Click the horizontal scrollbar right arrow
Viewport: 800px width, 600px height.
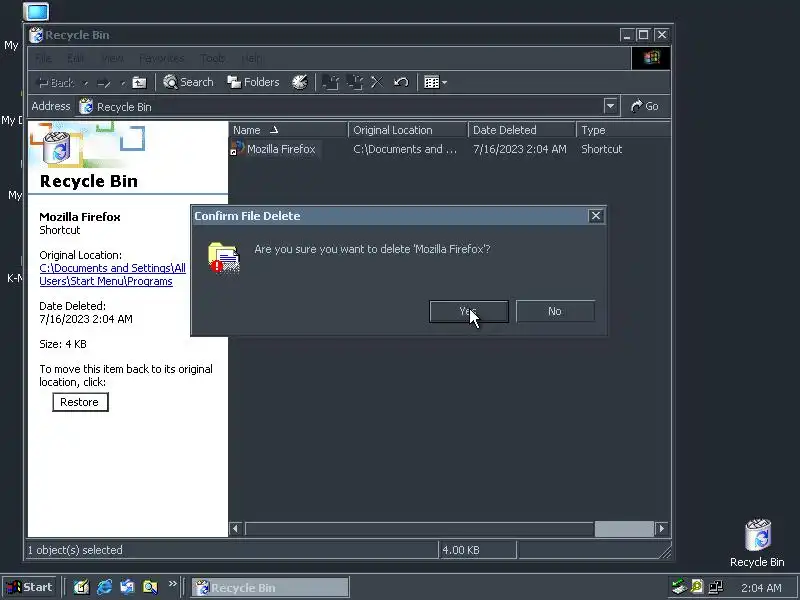tap(662, 529)
